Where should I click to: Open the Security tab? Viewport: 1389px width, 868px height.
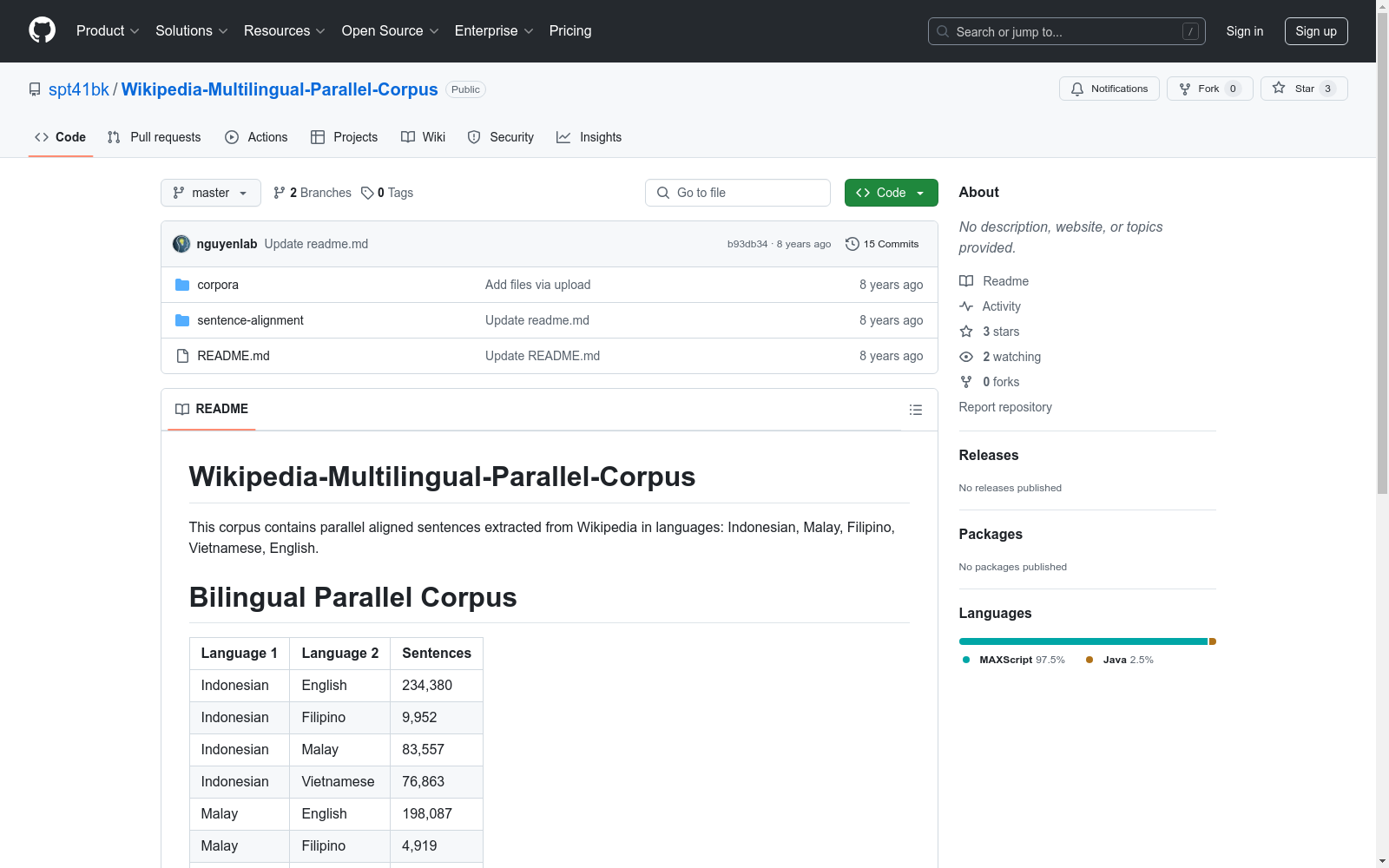coord(501,137)
